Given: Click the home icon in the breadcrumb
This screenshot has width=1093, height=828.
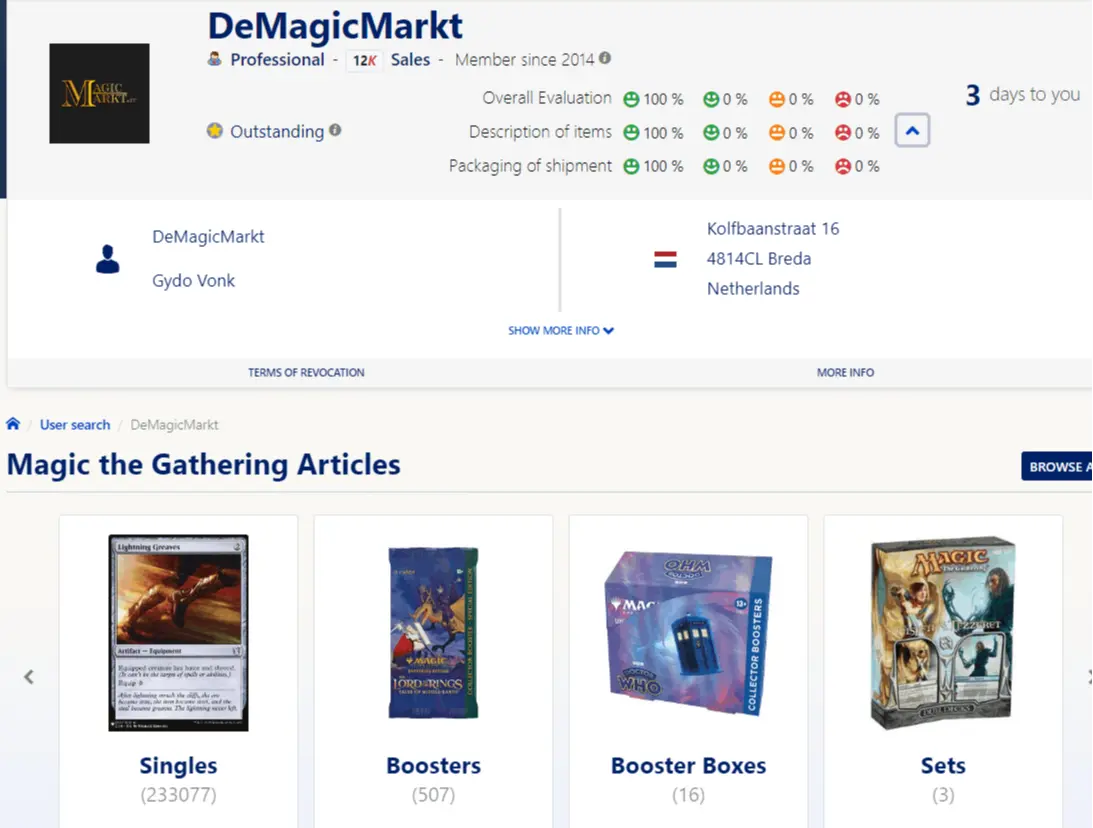Looking at the screenshot, I should click(13, 424).
